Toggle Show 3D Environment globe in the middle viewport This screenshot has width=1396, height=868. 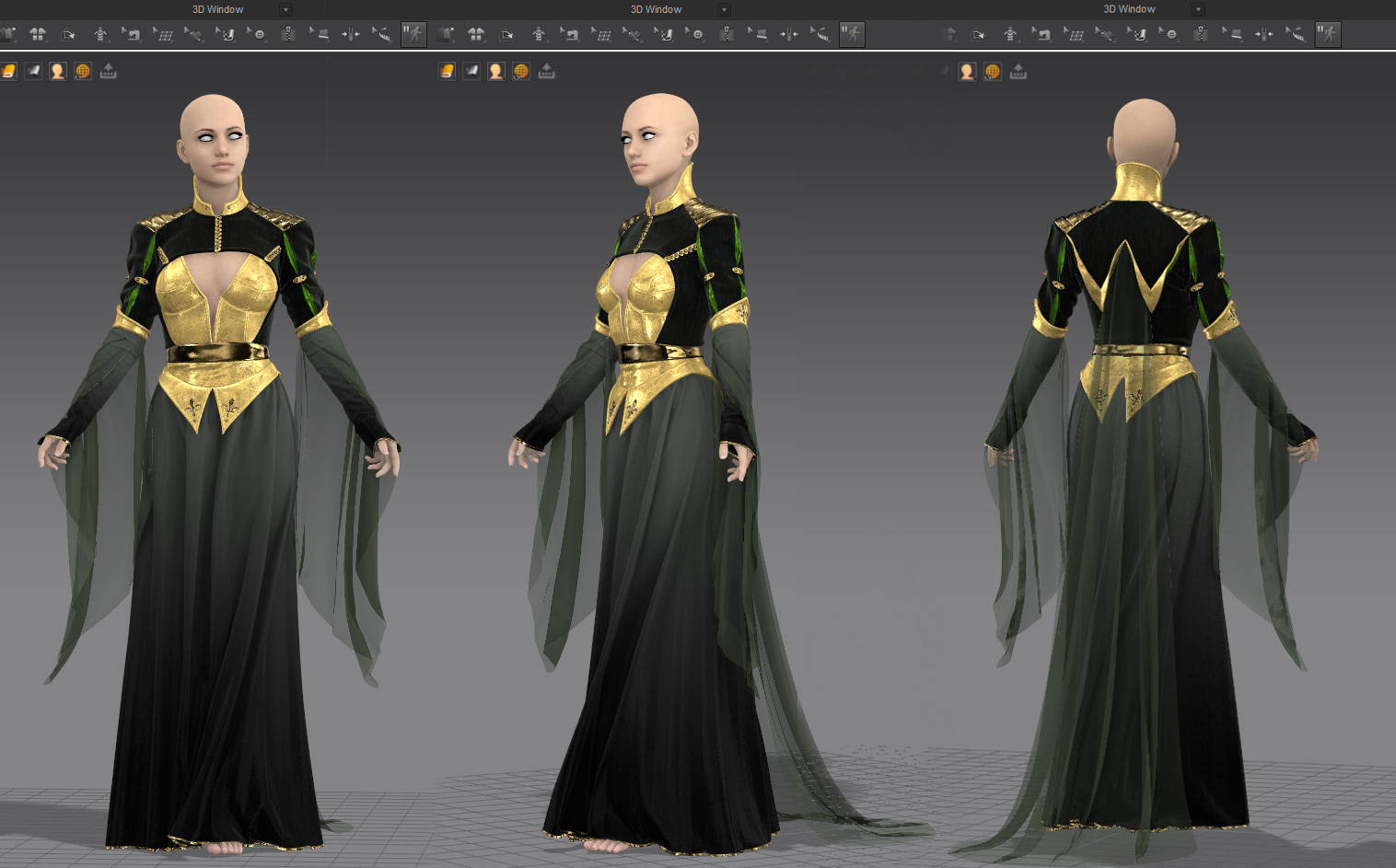tap(520, 70)
